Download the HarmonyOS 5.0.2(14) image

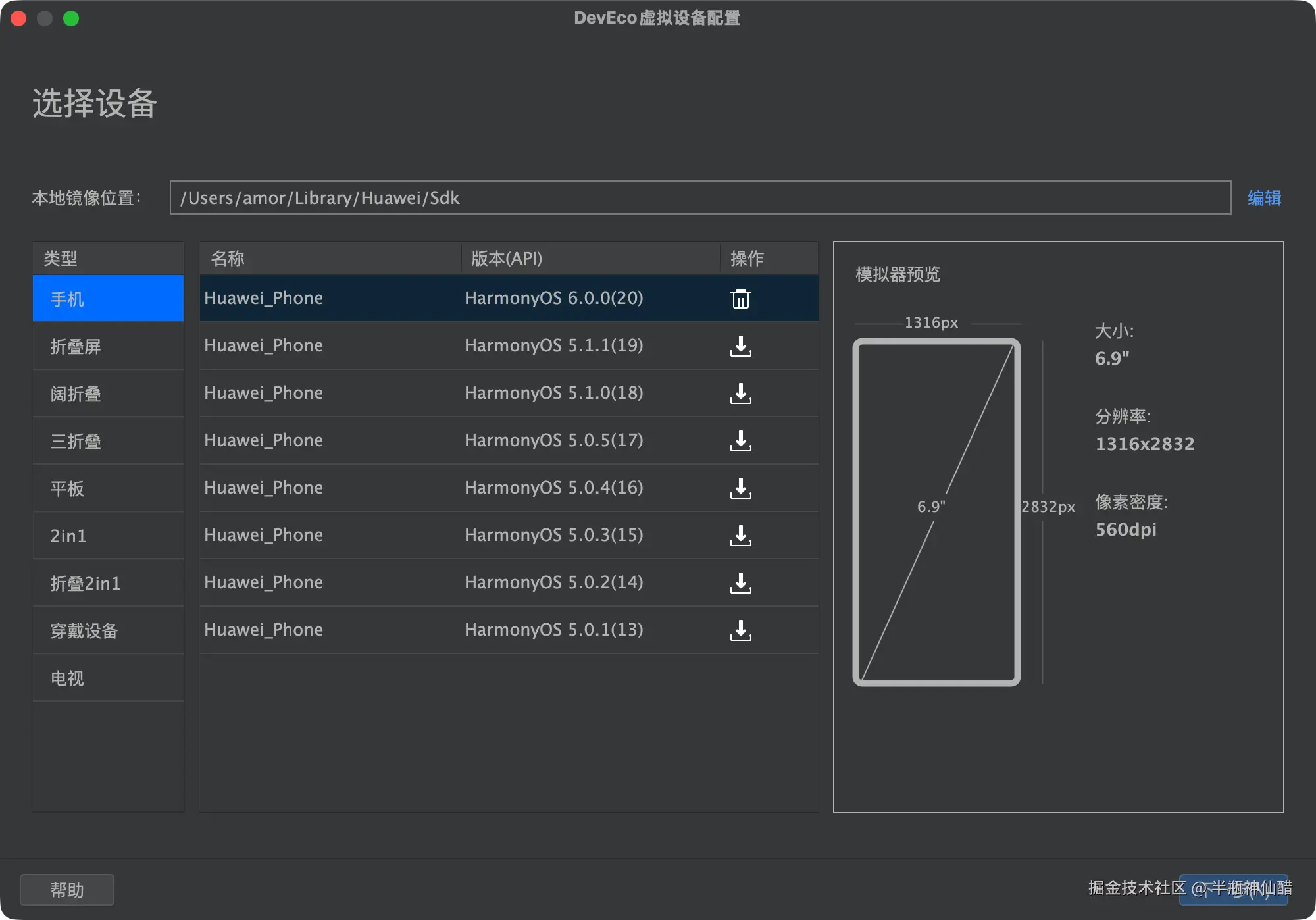(x=740, y=583)
